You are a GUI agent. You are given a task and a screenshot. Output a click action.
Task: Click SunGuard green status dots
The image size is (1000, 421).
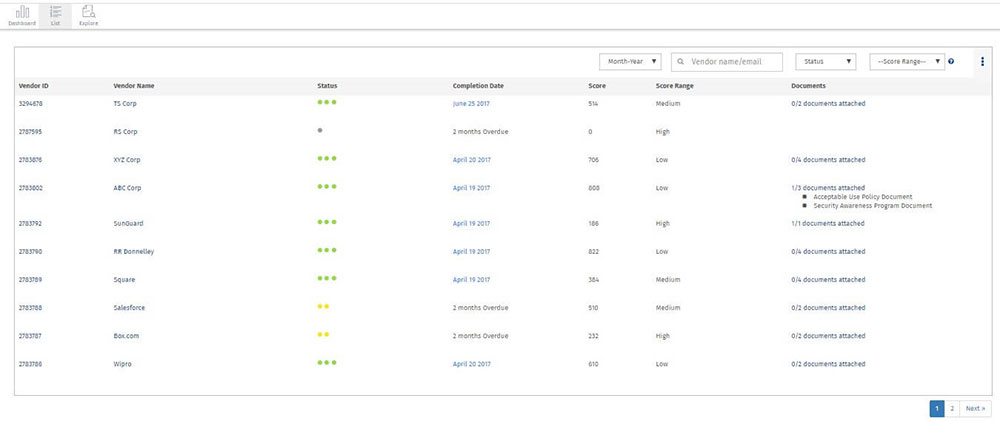click(x=327, y=222)
